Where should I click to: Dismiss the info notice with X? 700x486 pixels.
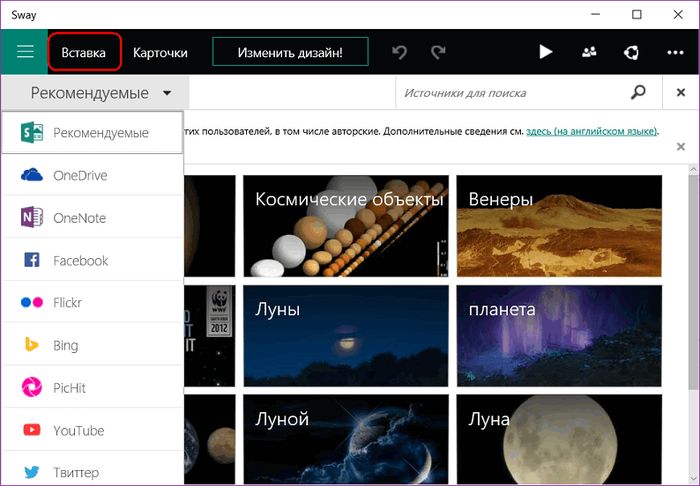coord(681,147)
